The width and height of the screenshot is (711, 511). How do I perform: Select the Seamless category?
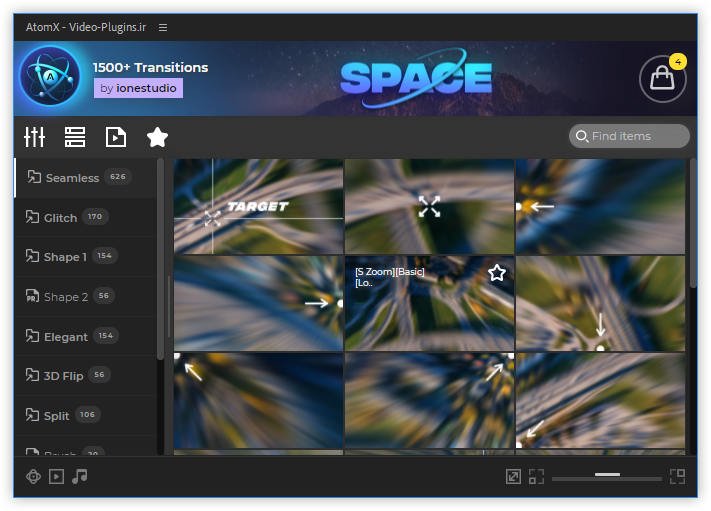pos(86,178)
